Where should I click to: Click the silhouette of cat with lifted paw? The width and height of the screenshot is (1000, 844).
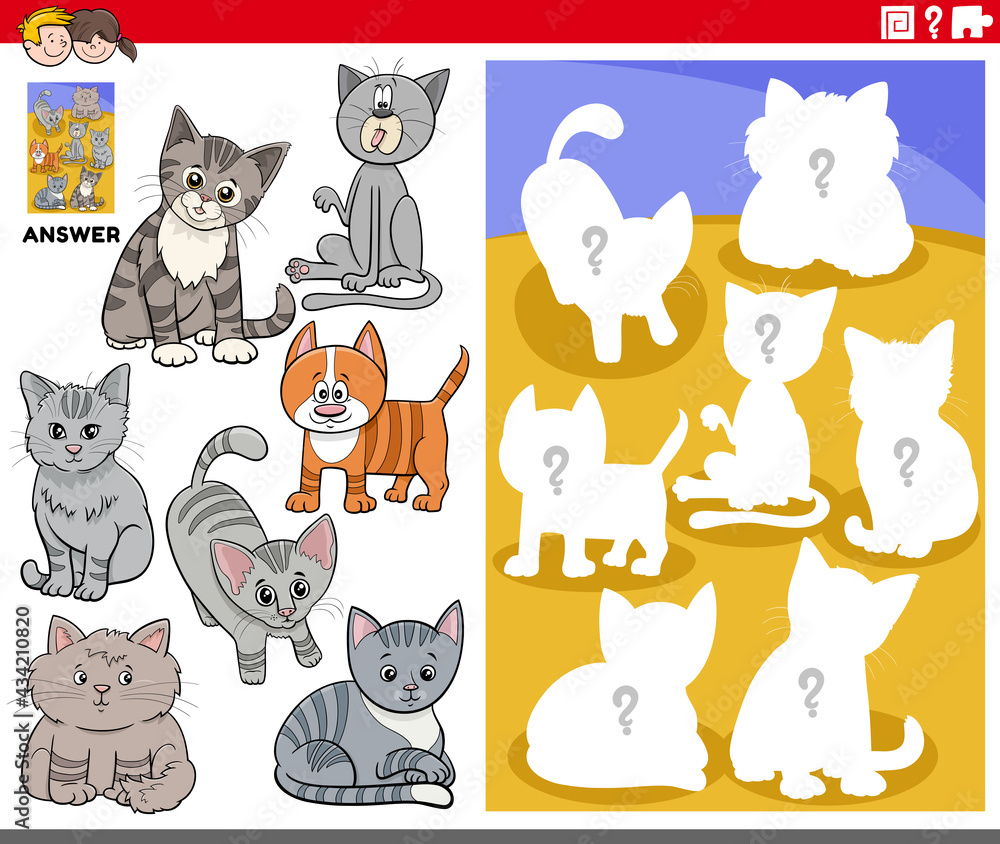pos(756,408)
